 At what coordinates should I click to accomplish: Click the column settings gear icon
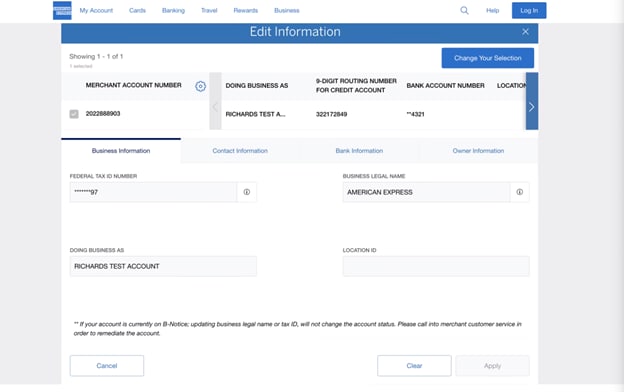(201, 86)
